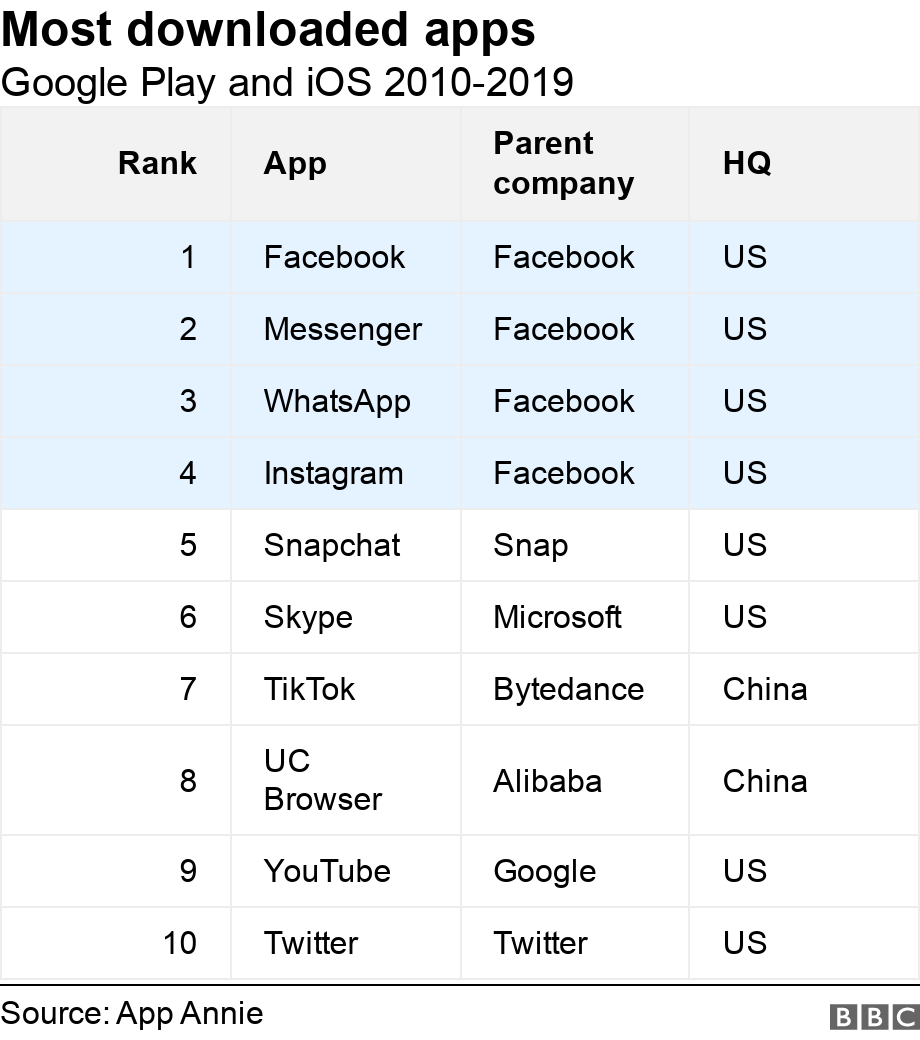
Task: Click the Messenger app name
Action: coord(342,329)
